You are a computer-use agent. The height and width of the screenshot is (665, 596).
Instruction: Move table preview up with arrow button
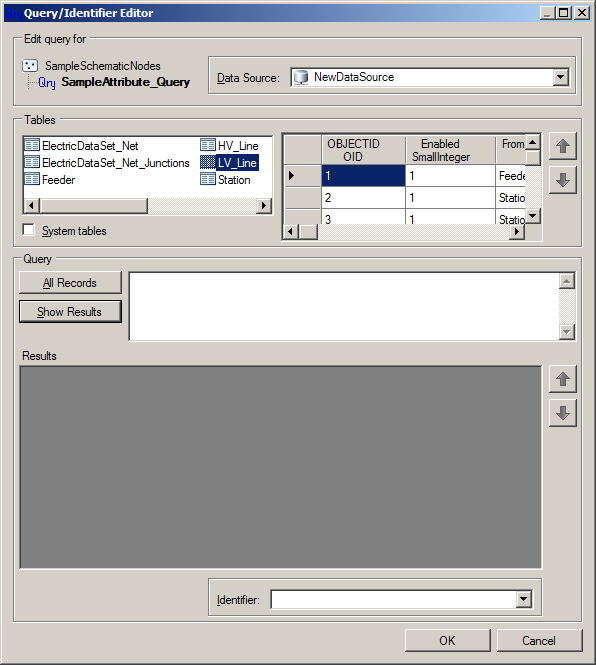pos(563,146)
